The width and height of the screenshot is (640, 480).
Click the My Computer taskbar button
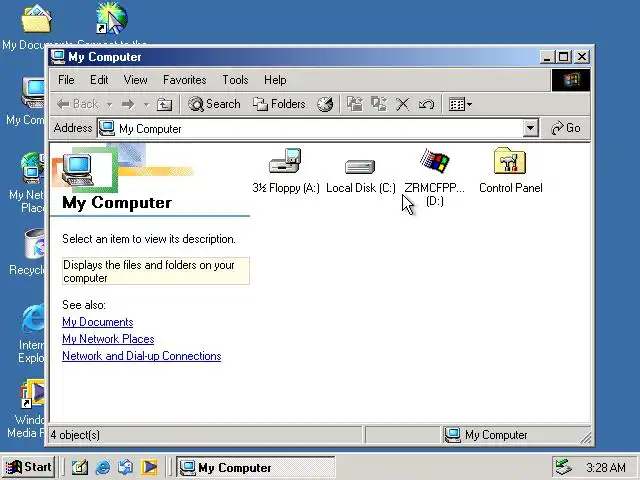click(x=256, y=467)
